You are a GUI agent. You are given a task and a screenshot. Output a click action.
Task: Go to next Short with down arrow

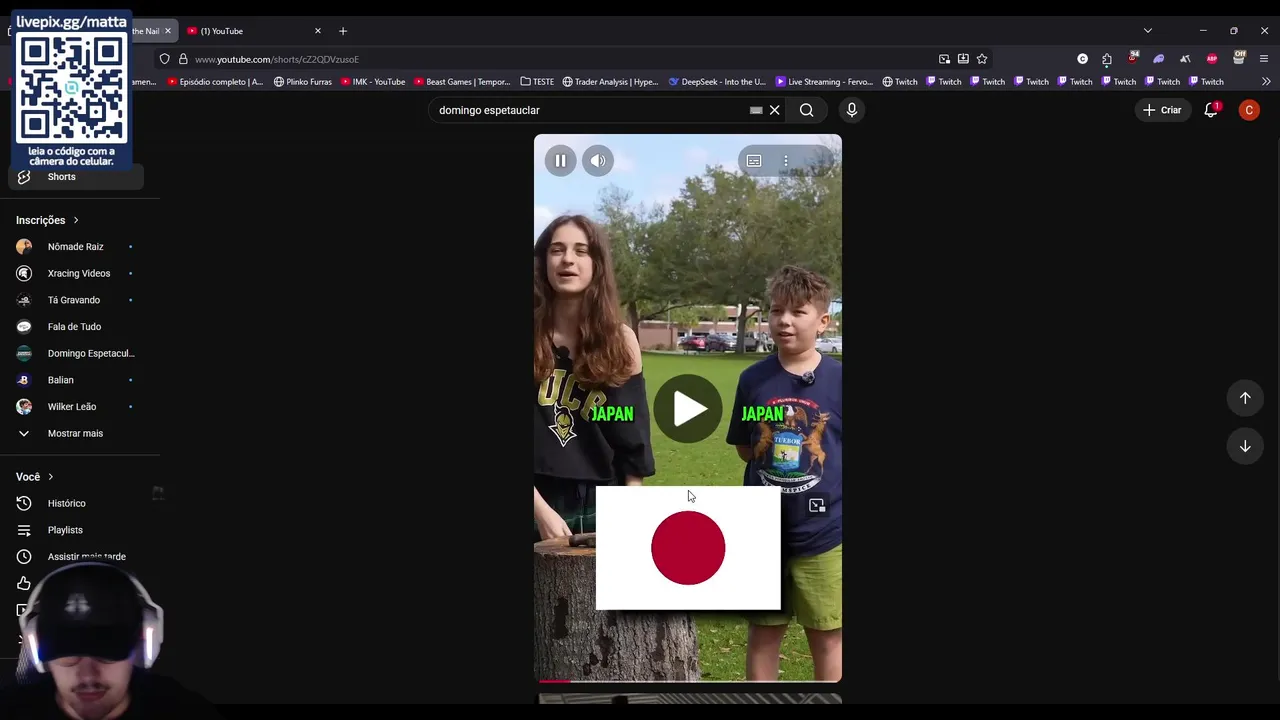click(1245, 446)
